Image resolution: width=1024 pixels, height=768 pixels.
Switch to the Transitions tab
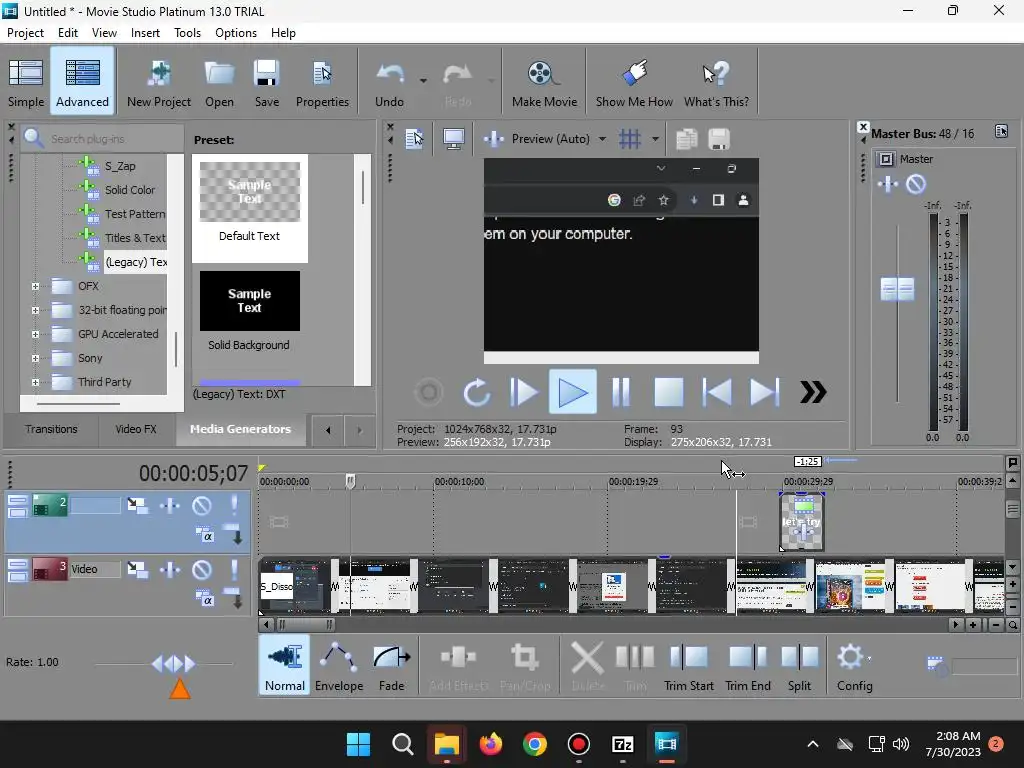(x=51, y=429)
